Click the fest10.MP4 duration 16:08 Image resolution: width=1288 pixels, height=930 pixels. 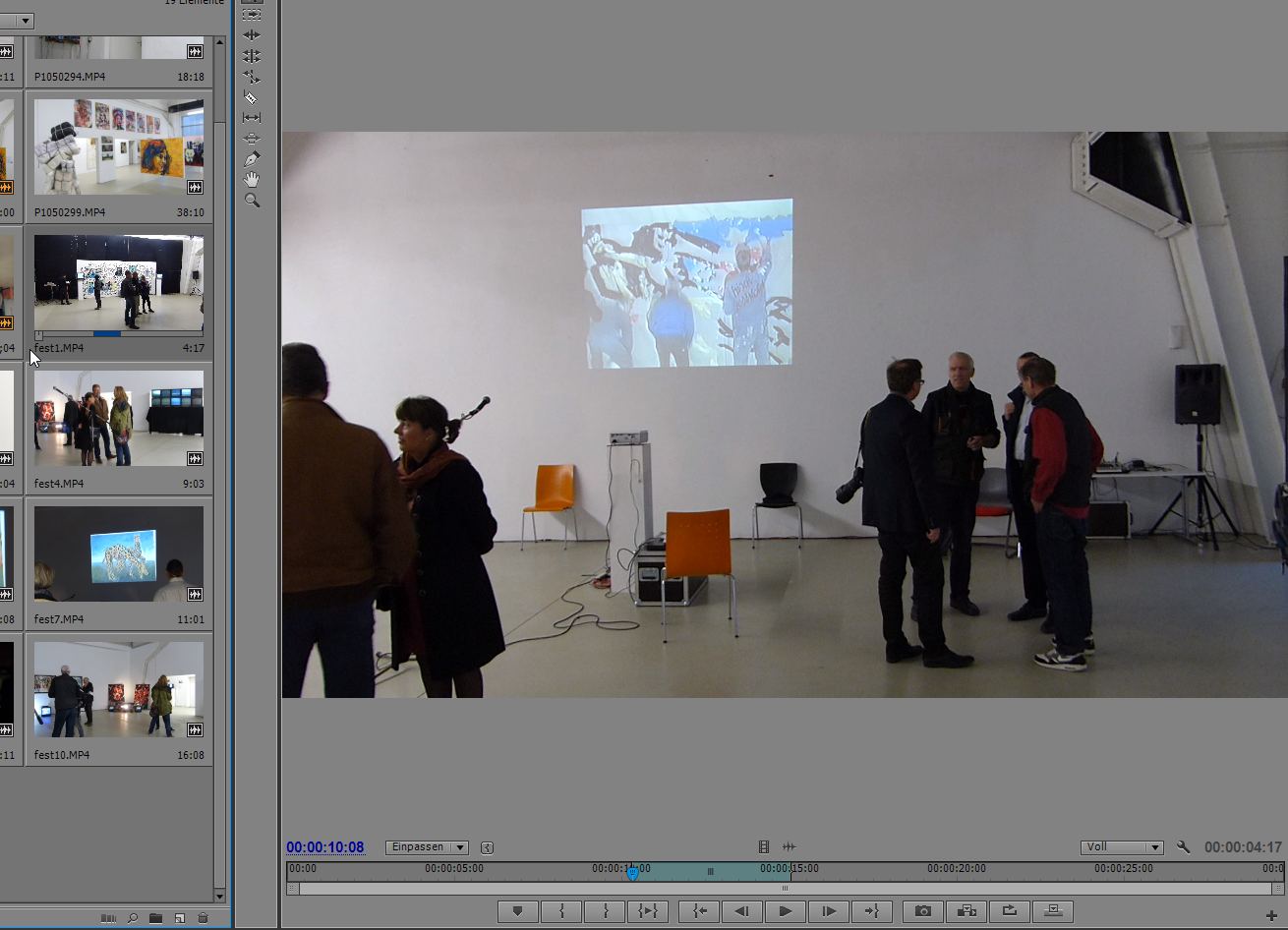(x=191, y=755)
